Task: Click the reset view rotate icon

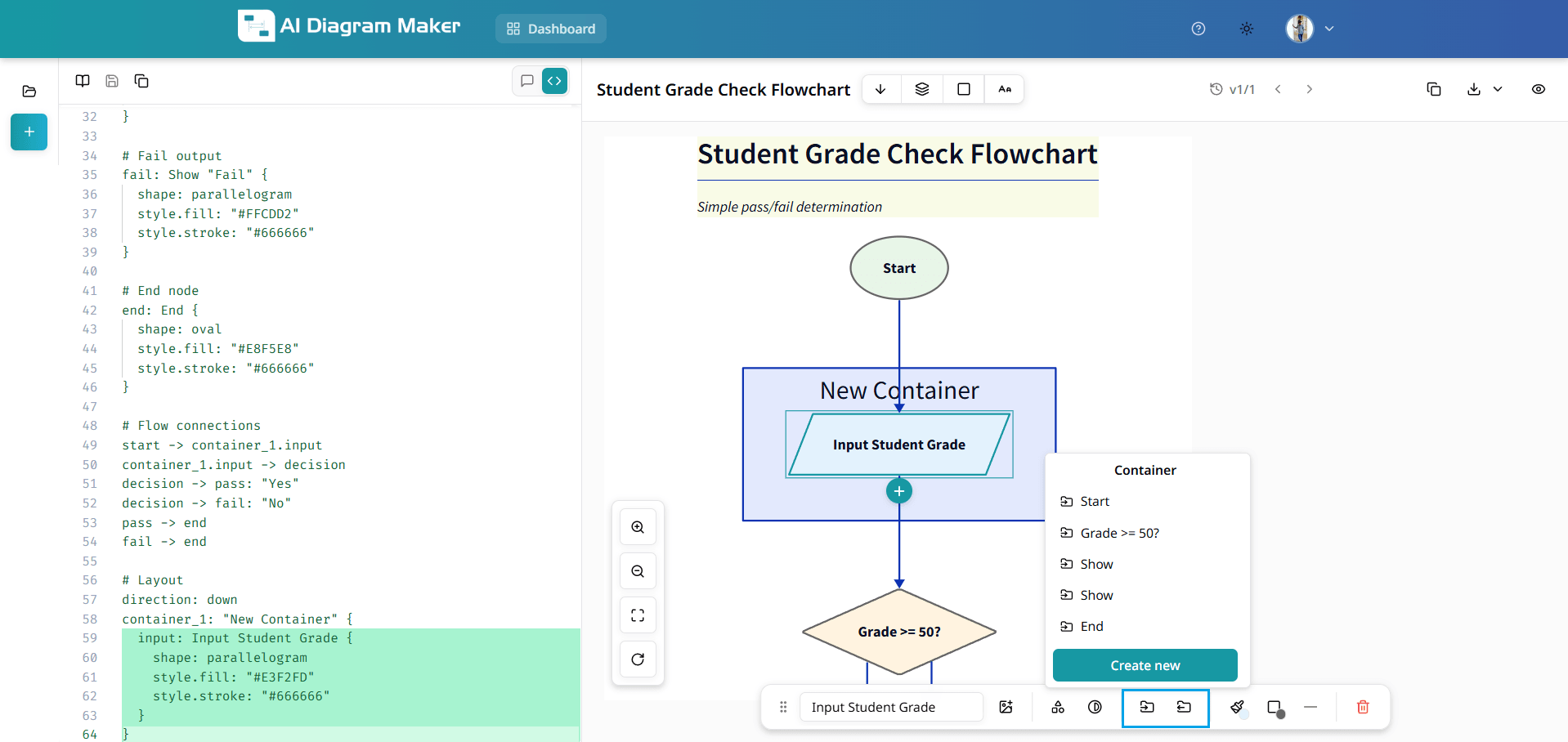Action: [638, 659]
